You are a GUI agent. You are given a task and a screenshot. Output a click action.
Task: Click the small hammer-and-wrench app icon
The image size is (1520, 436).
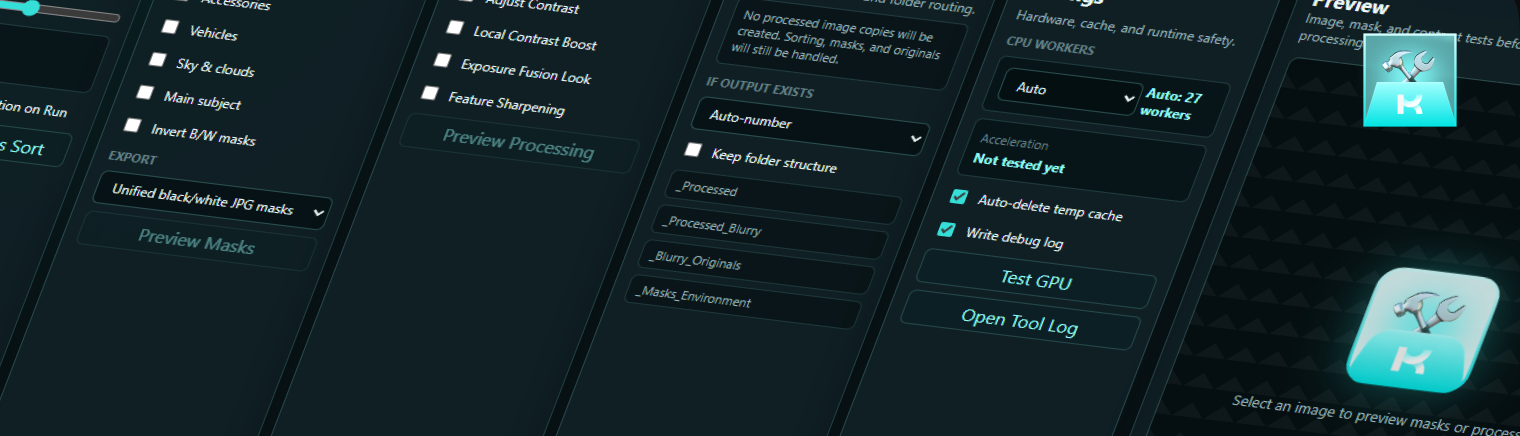(x=1410, y=80)
